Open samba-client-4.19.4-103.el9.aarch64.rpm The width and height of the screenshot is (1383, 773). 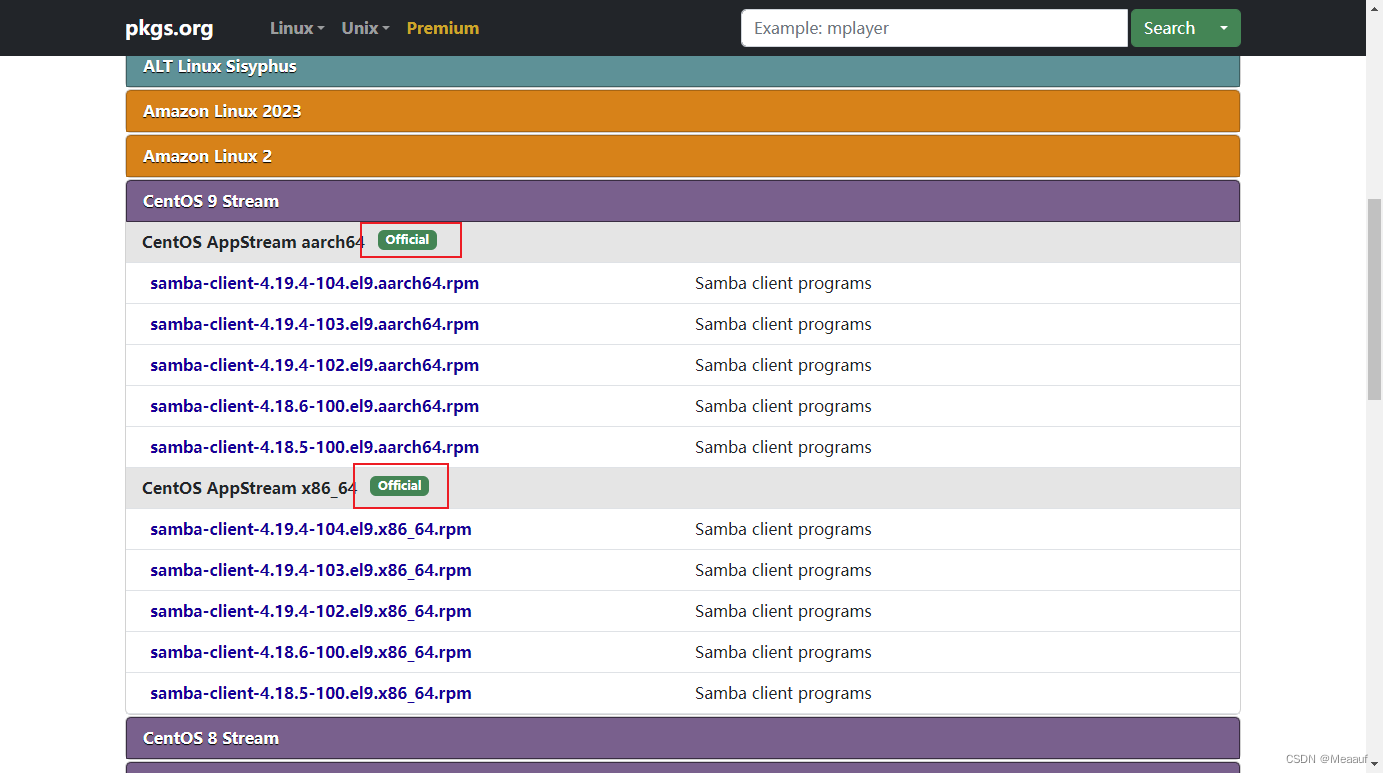[x=314, y=324]
